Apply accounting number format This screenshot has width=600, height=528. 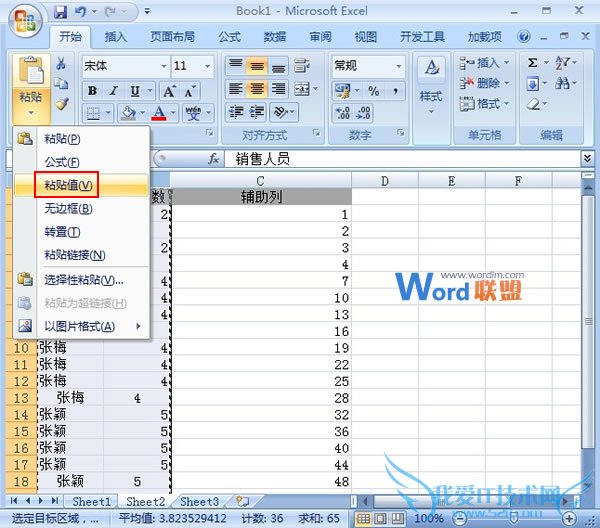[x=343, y=91]
